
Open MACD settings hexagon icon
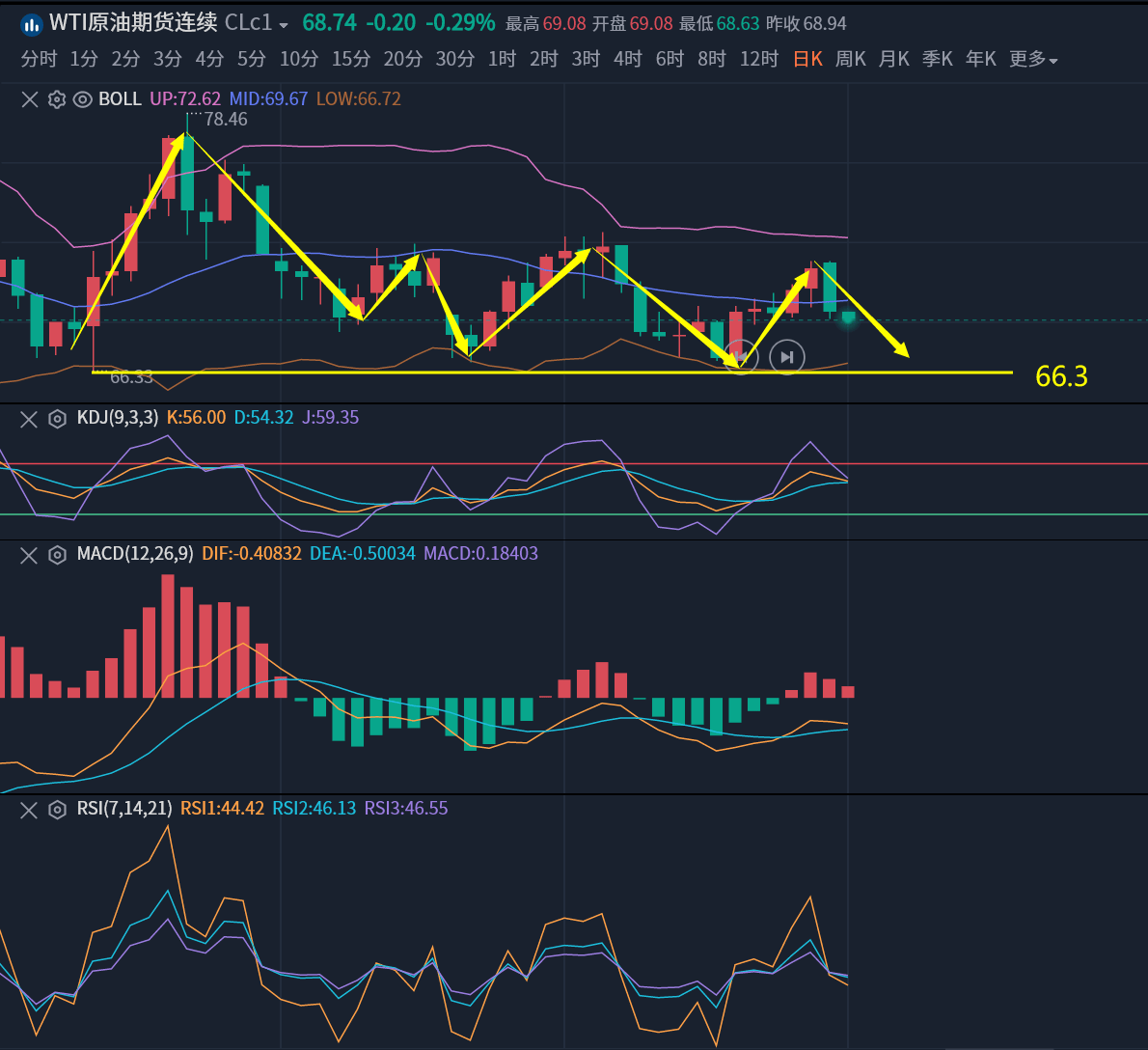(57, 555)
